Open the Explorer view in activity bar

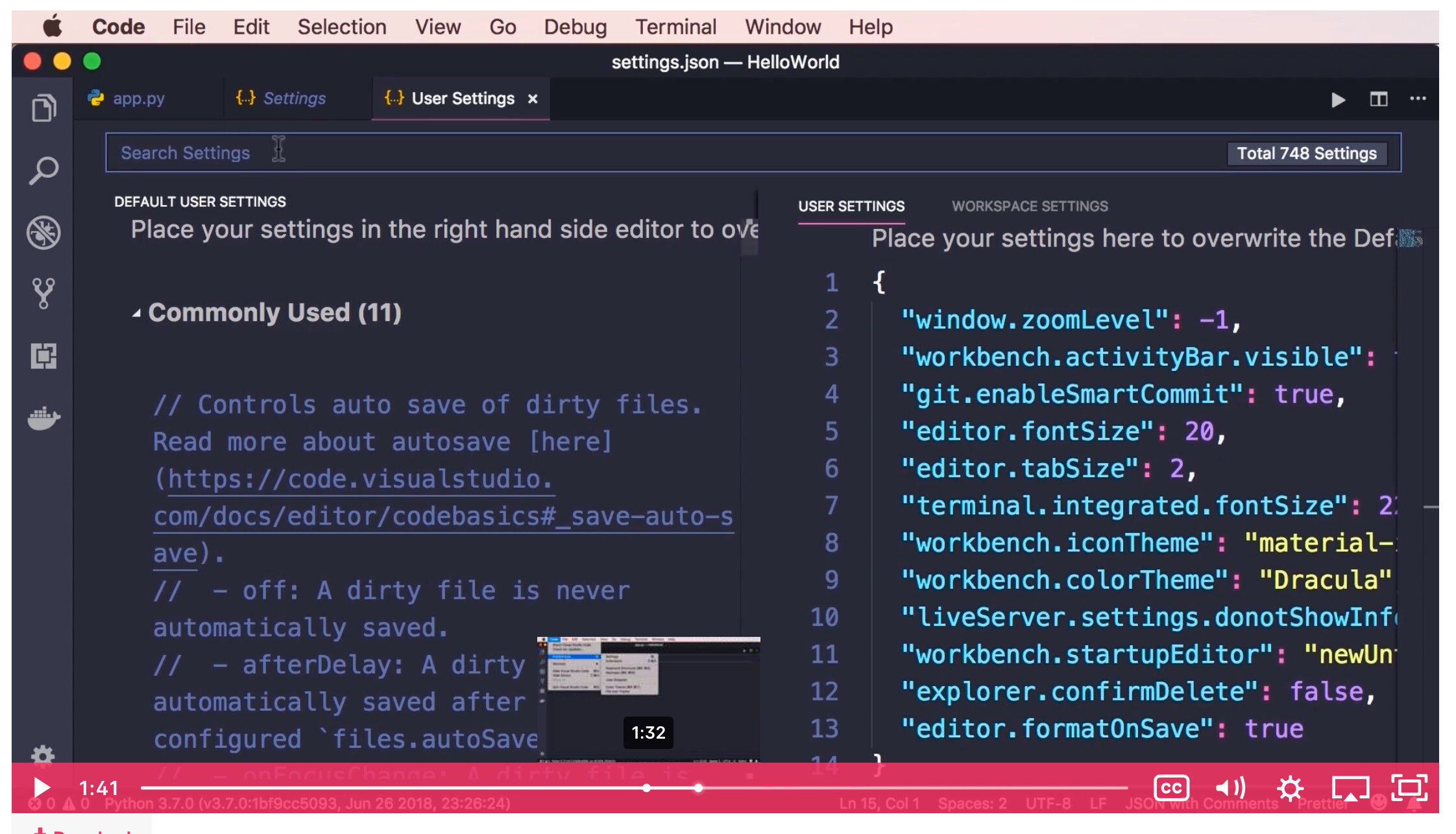43,108
